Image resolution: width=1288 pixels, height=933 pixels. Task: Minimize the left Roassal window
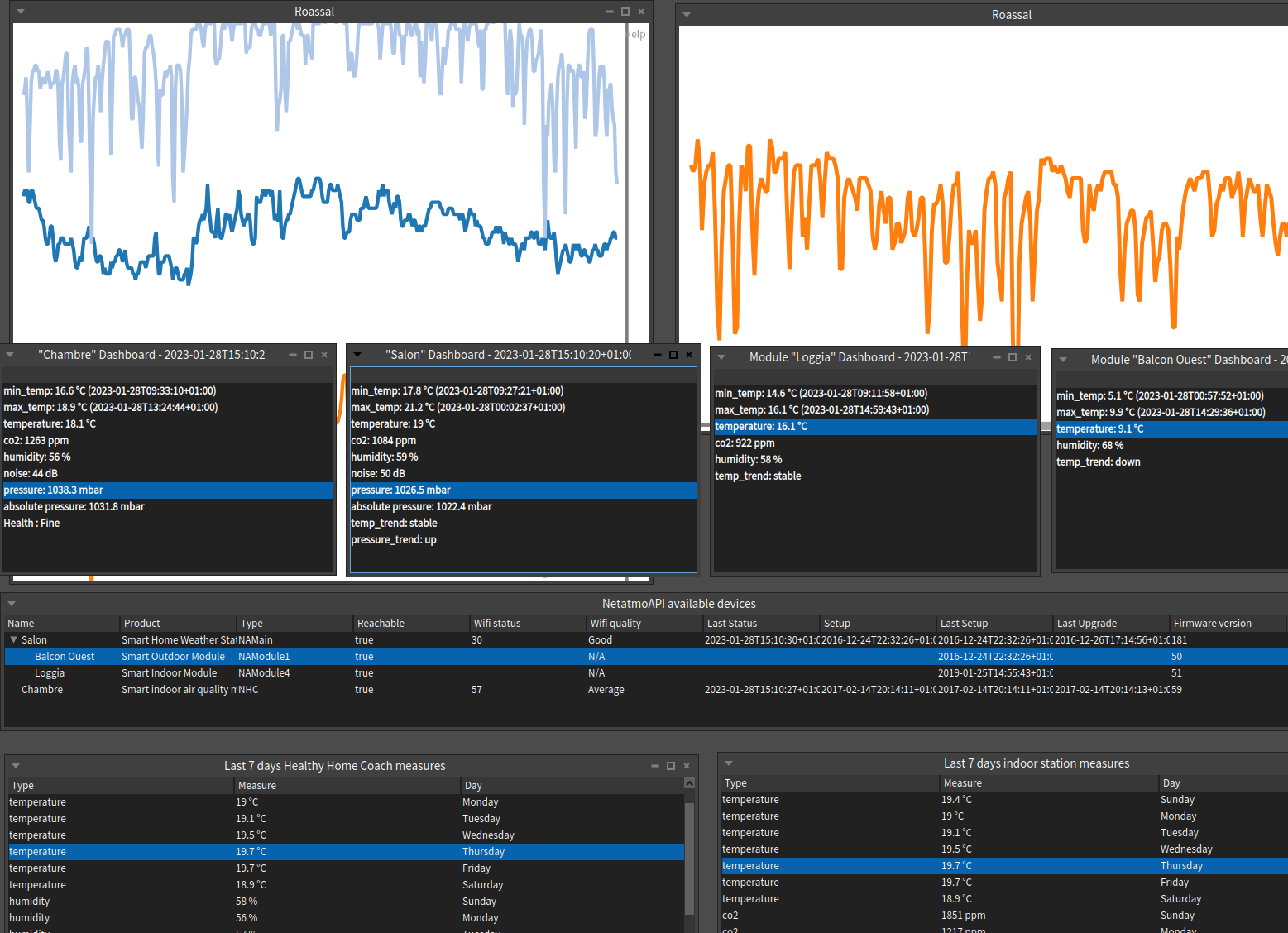click(610, 12)
